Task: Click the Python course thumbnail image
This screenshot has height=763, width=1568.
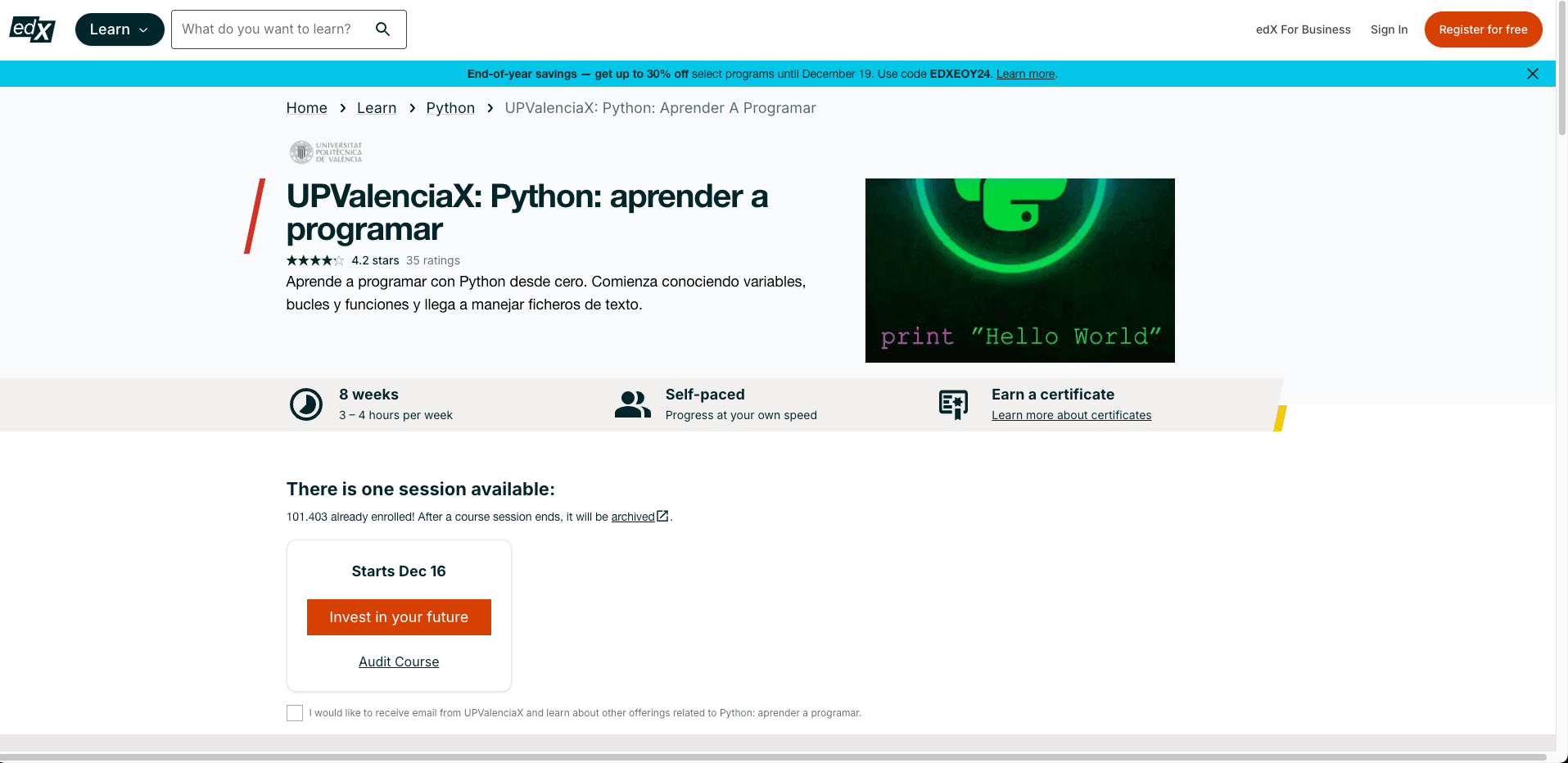Action: click(x=1019, y=270)
